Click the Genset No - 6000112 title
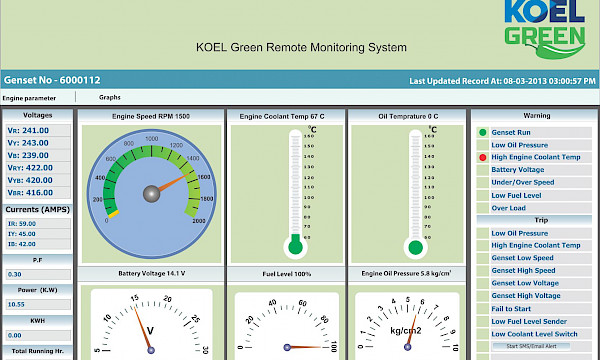The height and width of the screenshot is (360, 600). coord(52,80)
